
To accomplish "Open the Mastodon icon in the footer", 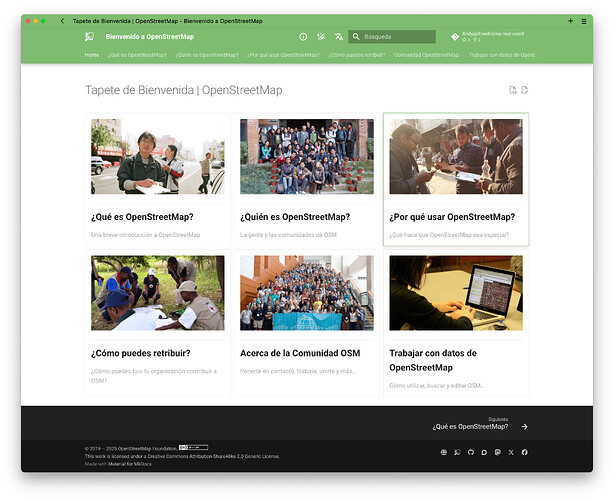I will click(498, 452).
